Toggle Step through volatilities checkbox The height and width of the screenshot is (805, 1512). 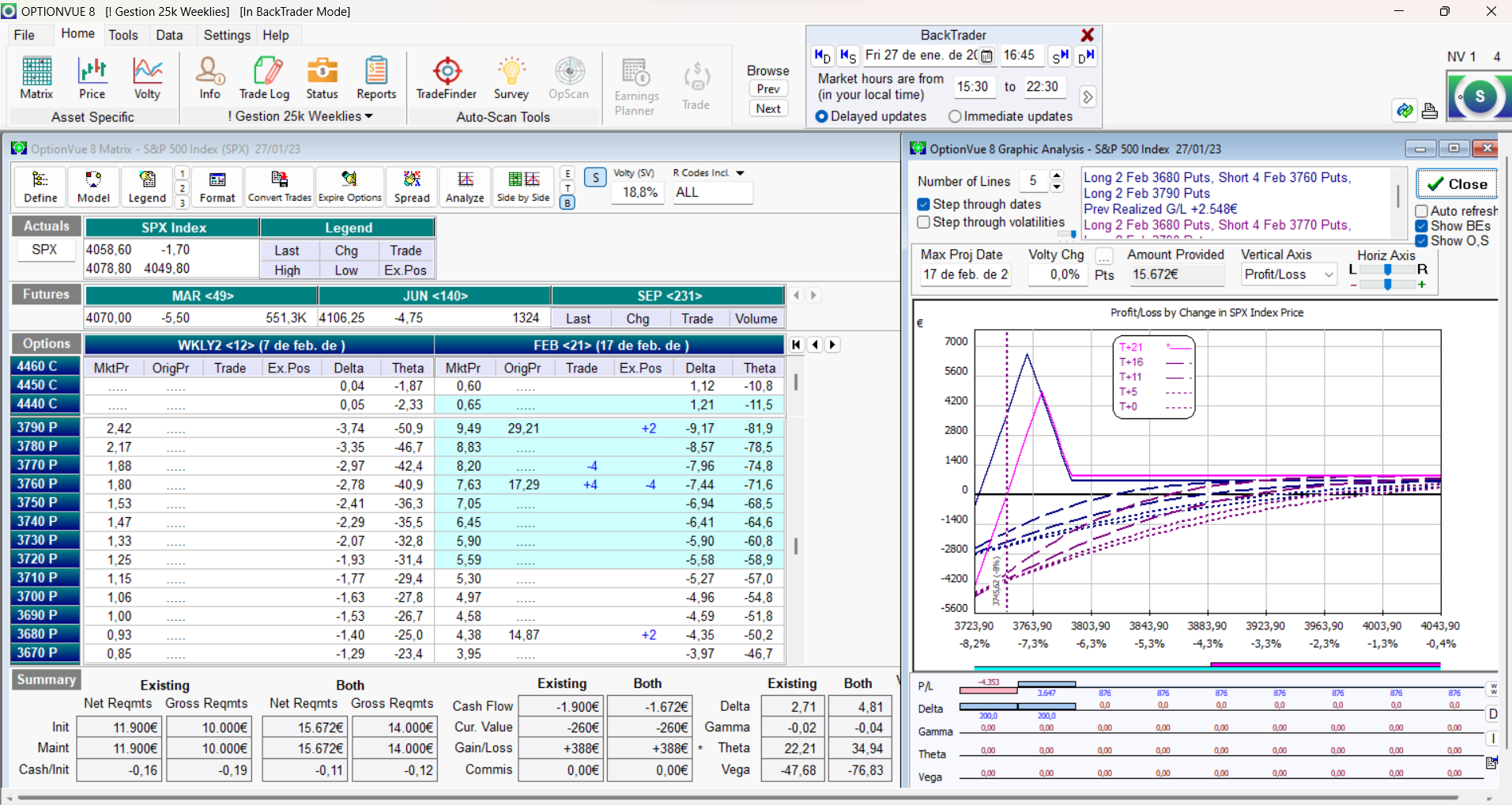point(923,222)
